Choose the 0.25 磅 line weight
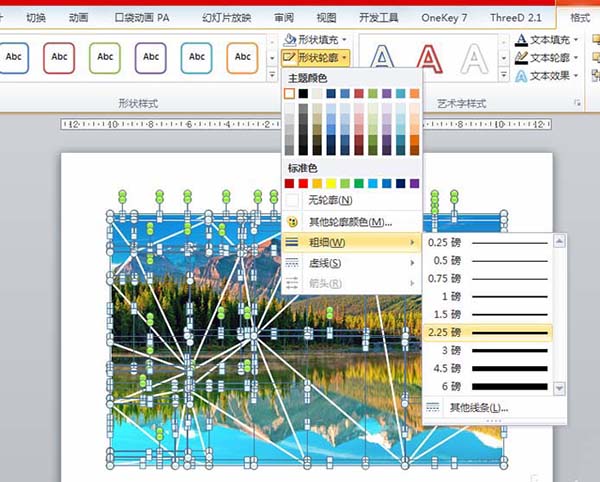 point(488,242)
